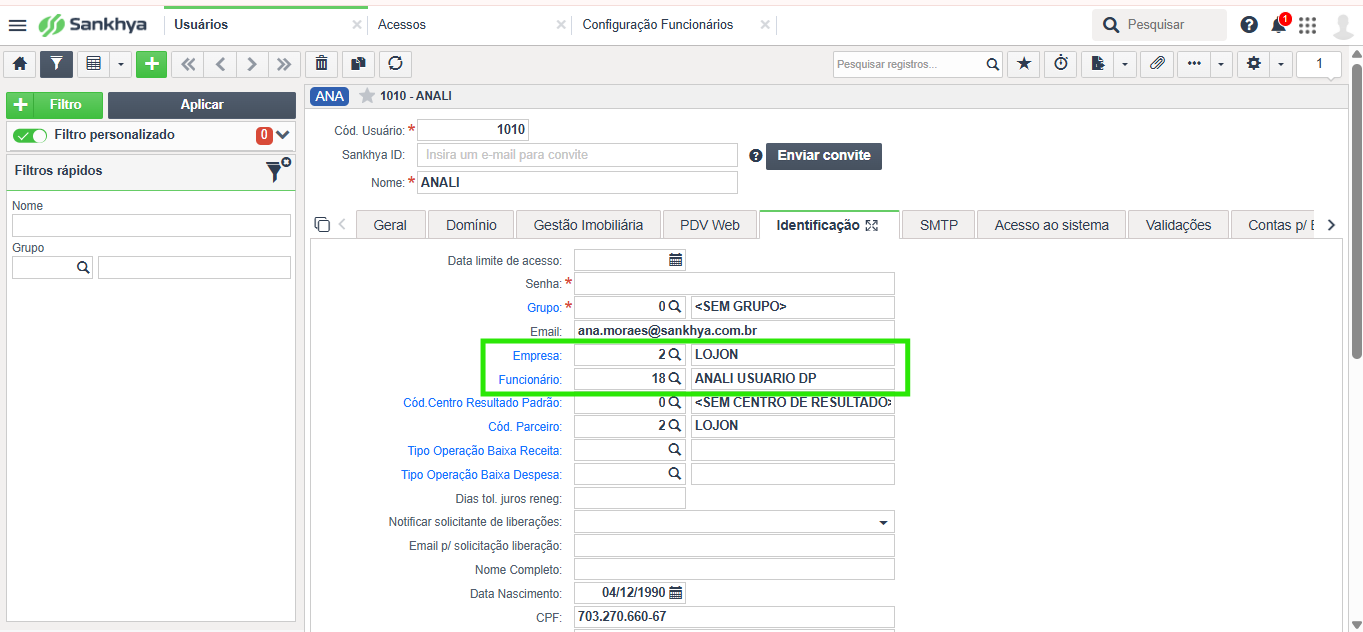Show previous tabs with left arrow

point(342,225)
